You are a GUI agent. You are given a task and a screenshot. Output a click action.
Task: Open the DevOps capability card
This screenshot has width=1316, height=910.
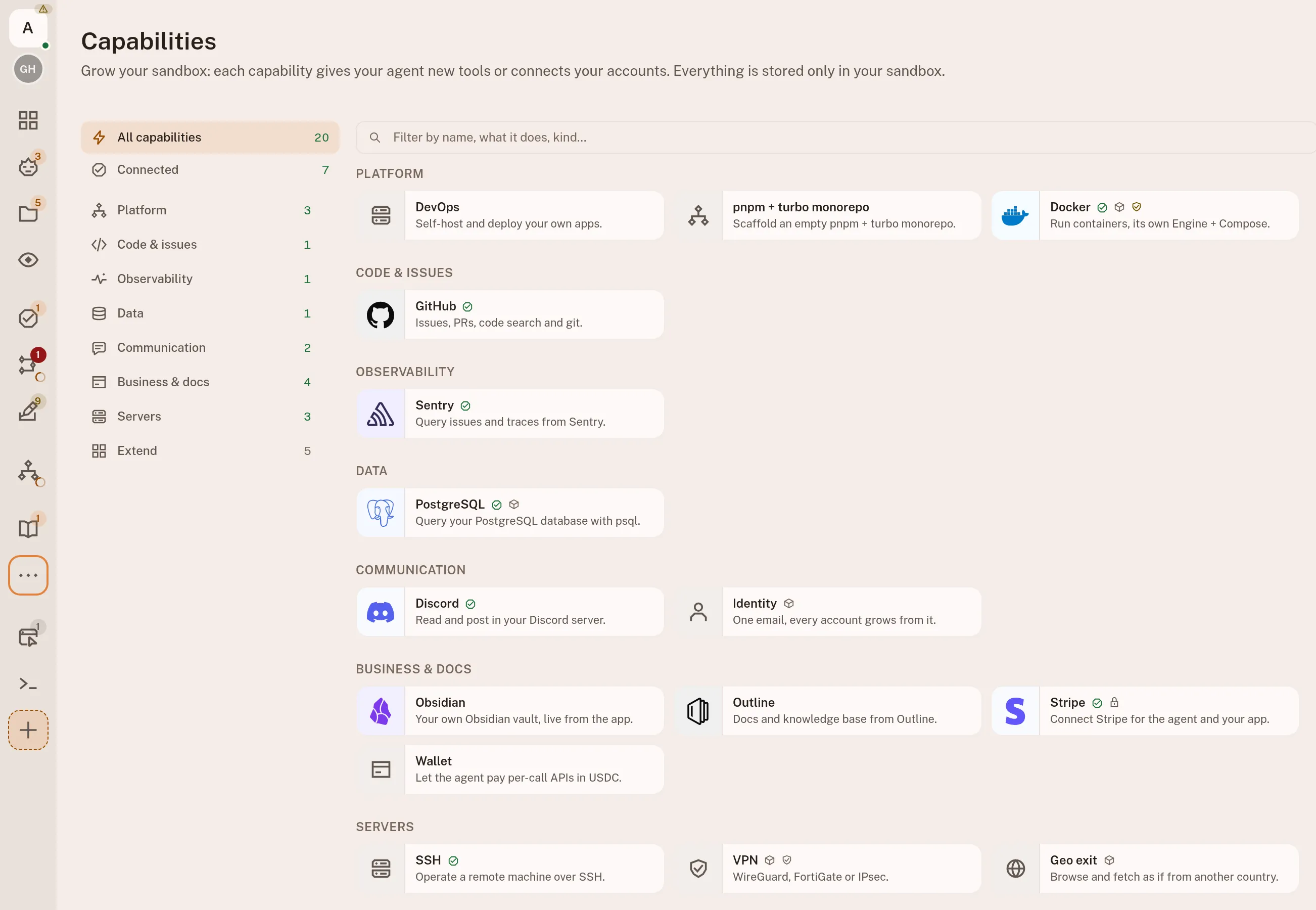pyautogui.click(x=510, y=215)
